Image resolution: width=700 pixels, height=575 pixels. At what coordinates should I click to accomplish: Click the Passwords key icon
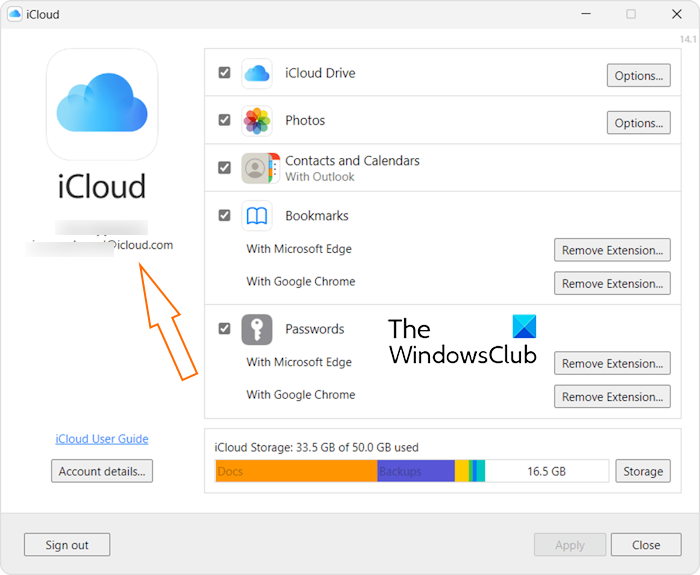[x=257, y=329]
